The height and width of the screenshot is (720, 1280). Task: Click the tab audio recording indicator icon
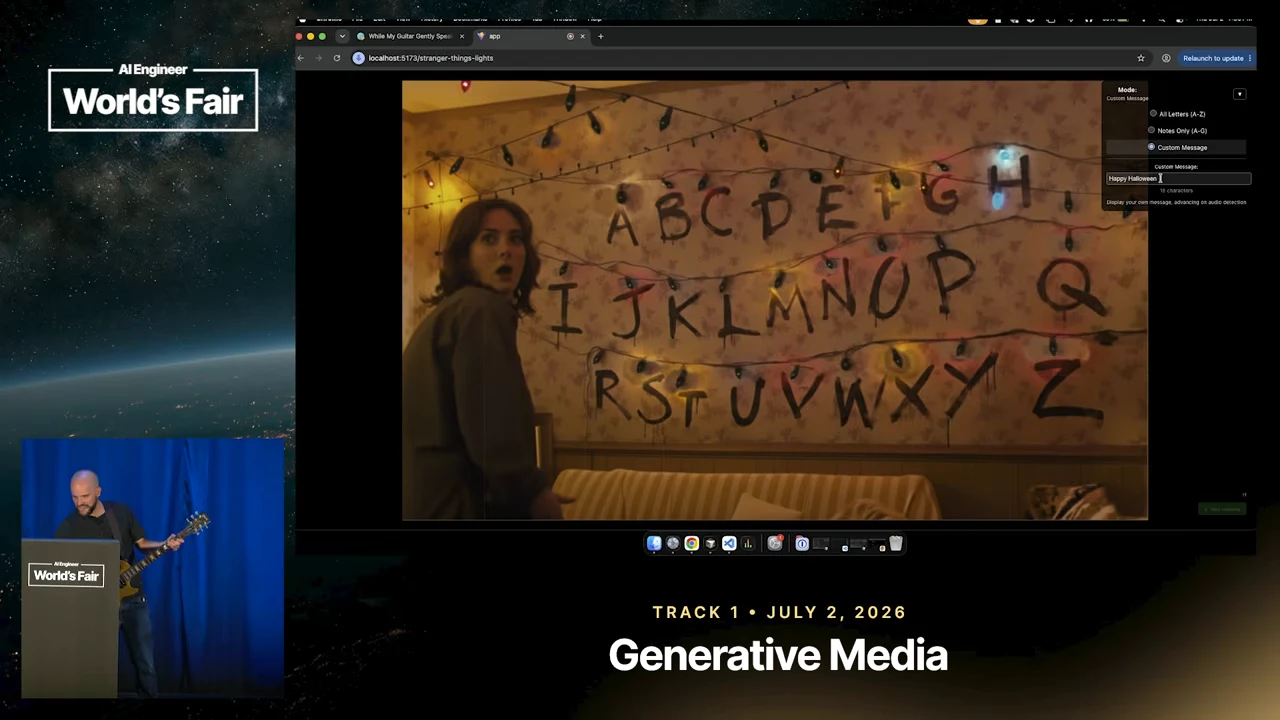[570, 36]
